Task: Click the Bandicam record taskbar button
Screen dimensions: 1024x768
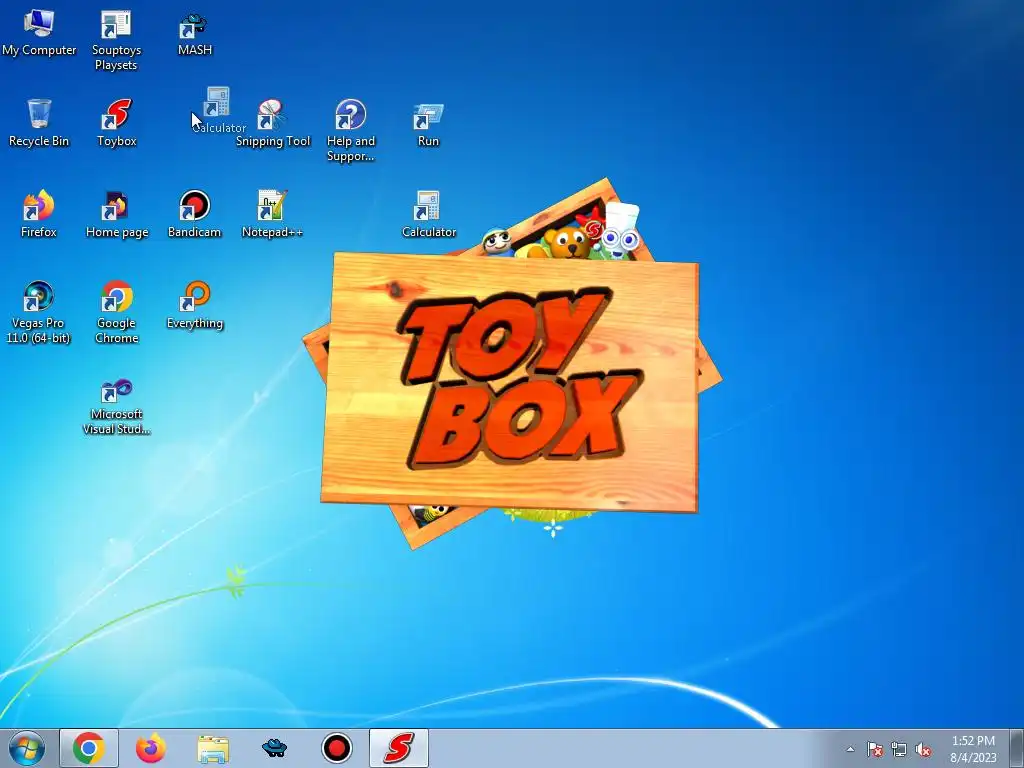Action: [x=337, y=748]
